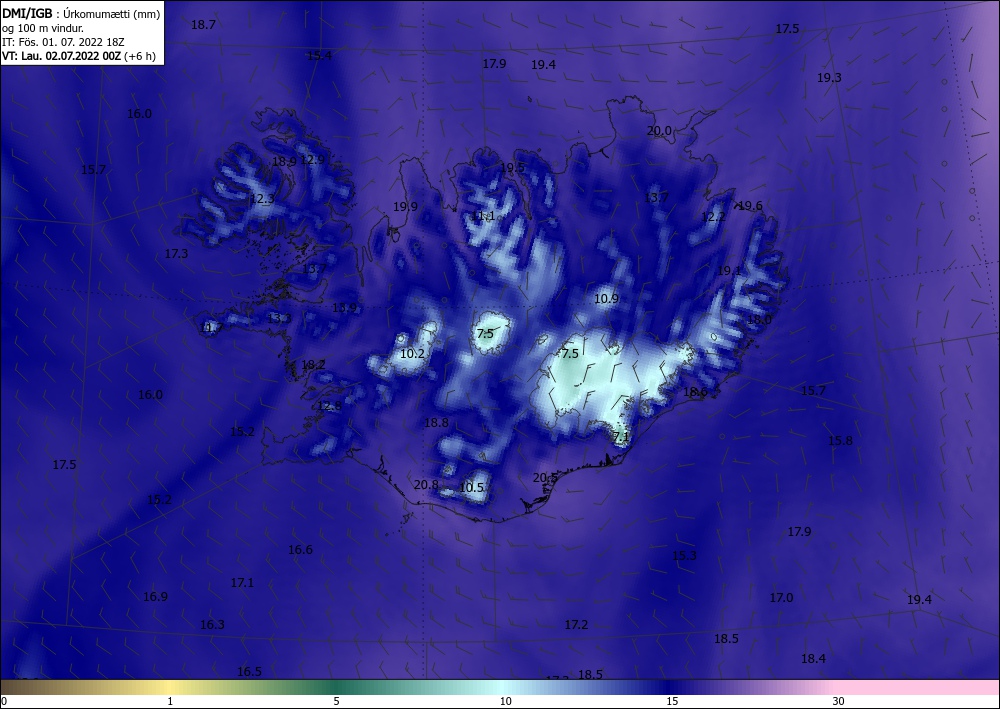
Task: Select the 20.8 value on south coast
Action: click(x=426, y=485)
